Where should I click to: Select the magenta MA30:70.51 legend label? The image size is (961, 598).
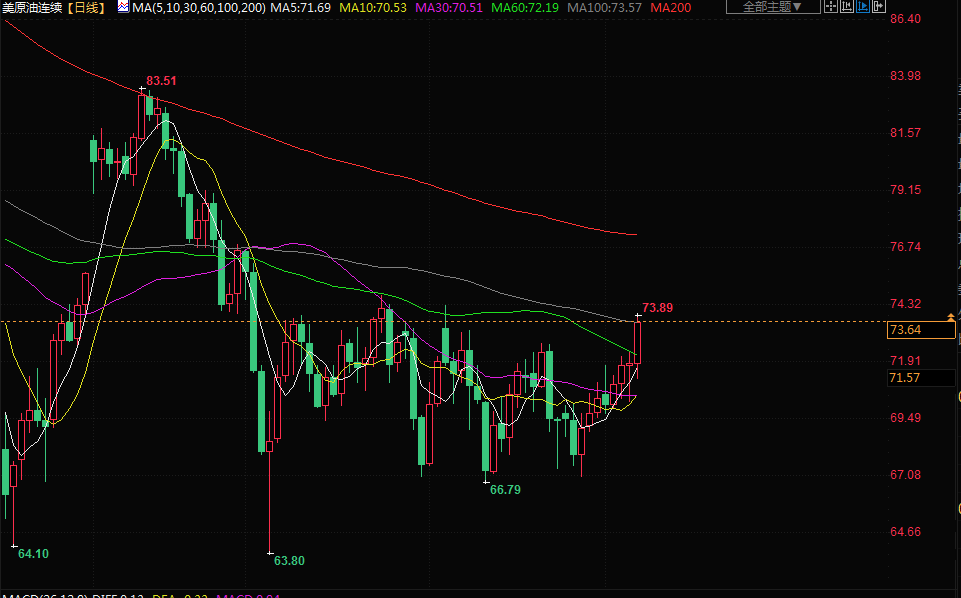coord(449,8)
